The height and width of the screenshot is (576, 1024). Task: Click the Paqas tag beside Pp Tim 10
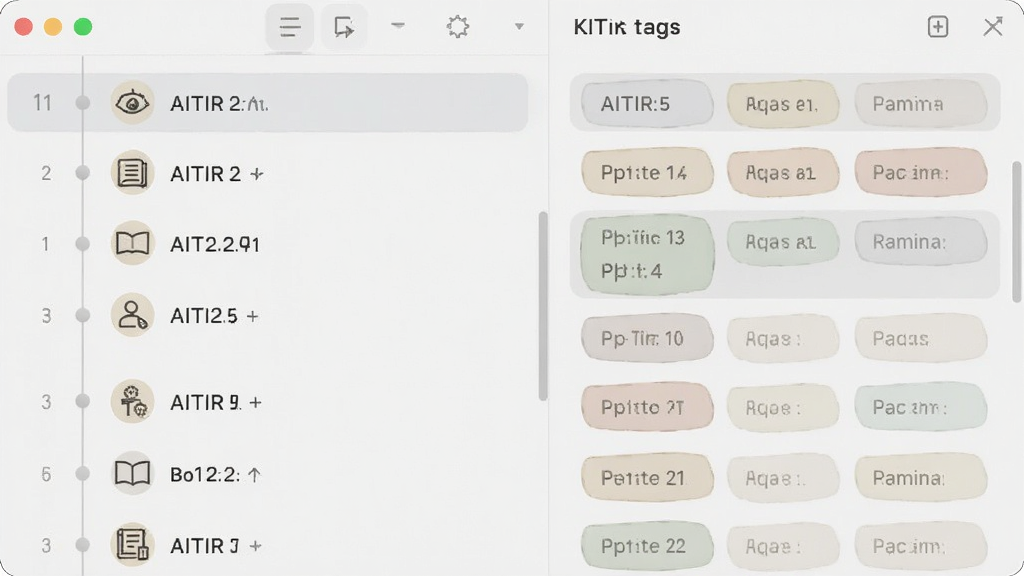921,338
